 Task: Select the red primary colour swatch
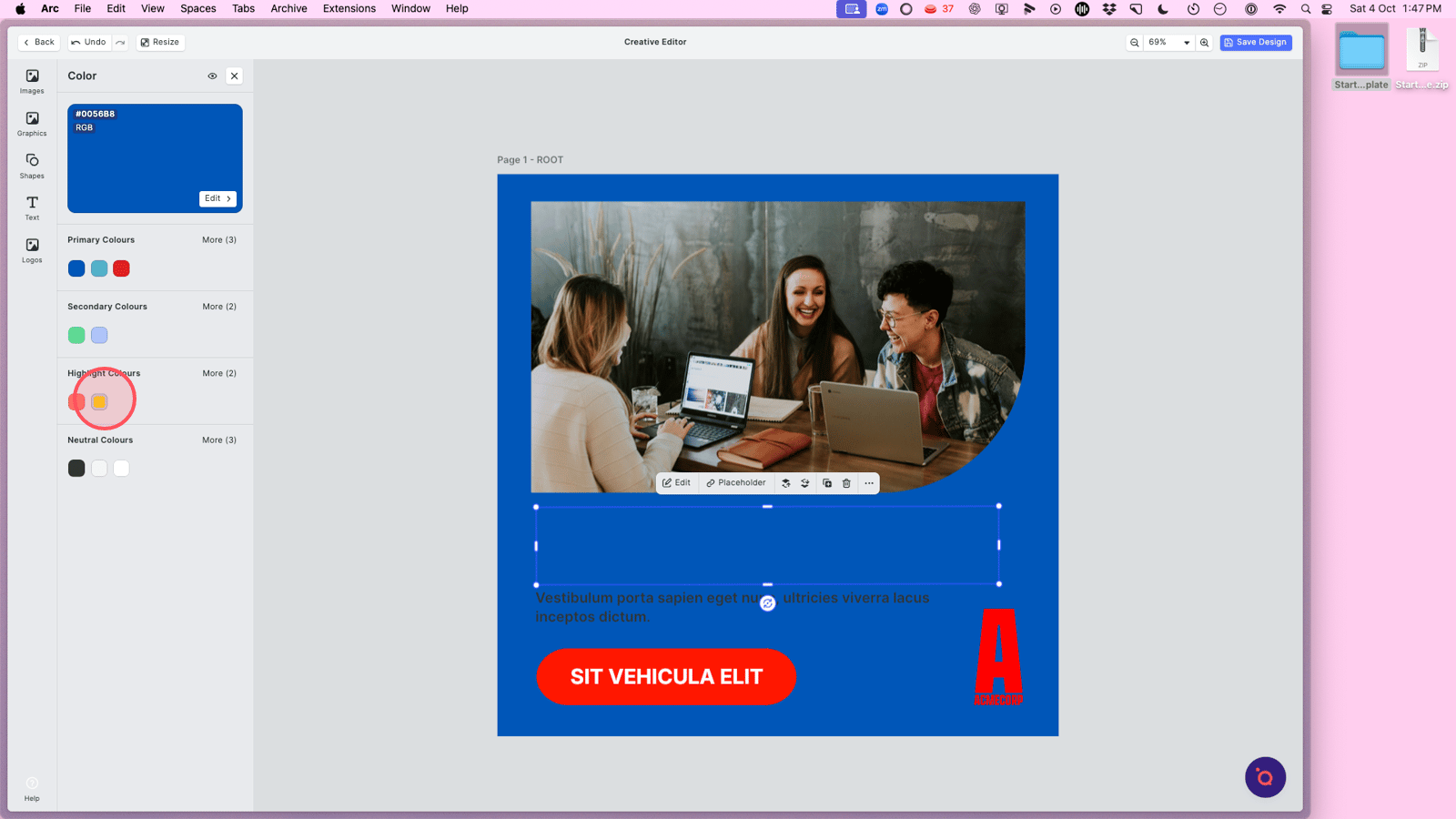tap(121, 268)
